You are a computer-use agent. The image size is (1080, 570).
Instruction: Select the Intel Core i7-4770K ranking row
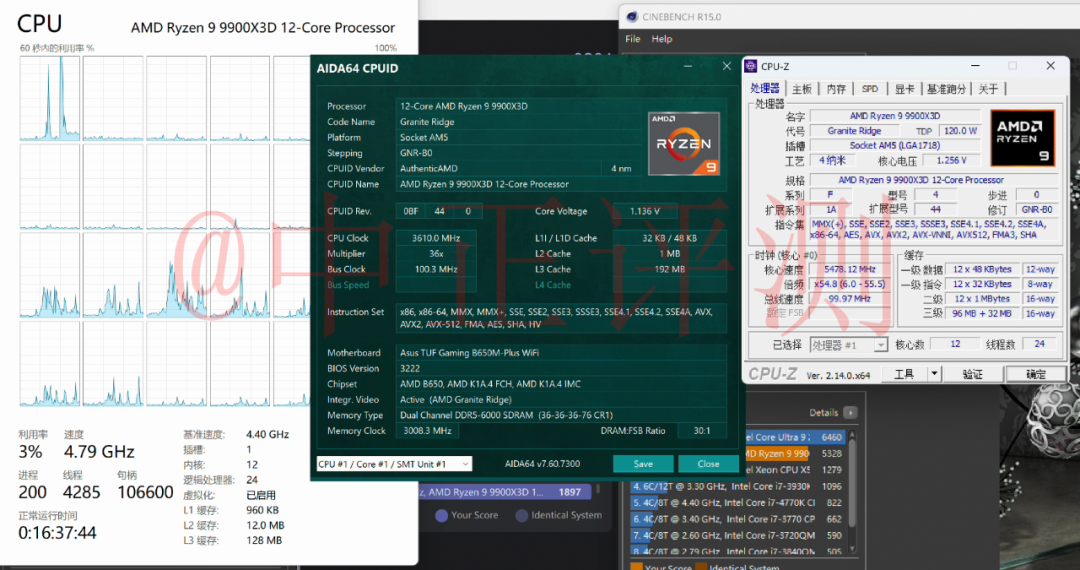click(x=738, y=503)
